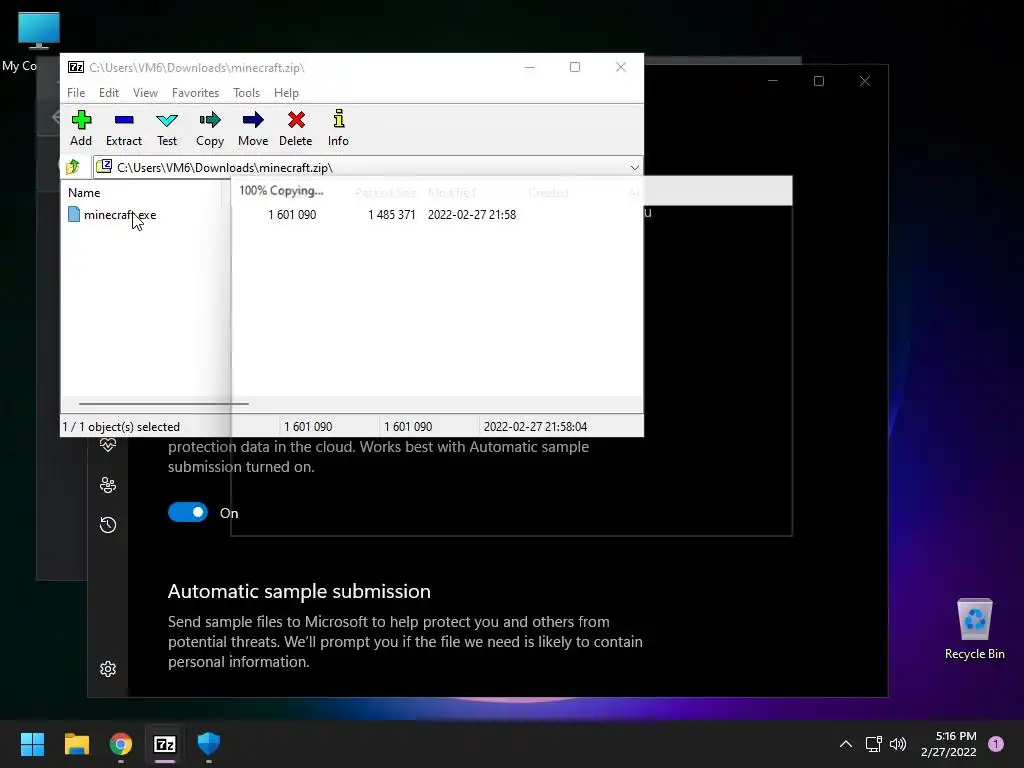Maximize the Windows Security window
The image size is (1024, 768).
818,81
